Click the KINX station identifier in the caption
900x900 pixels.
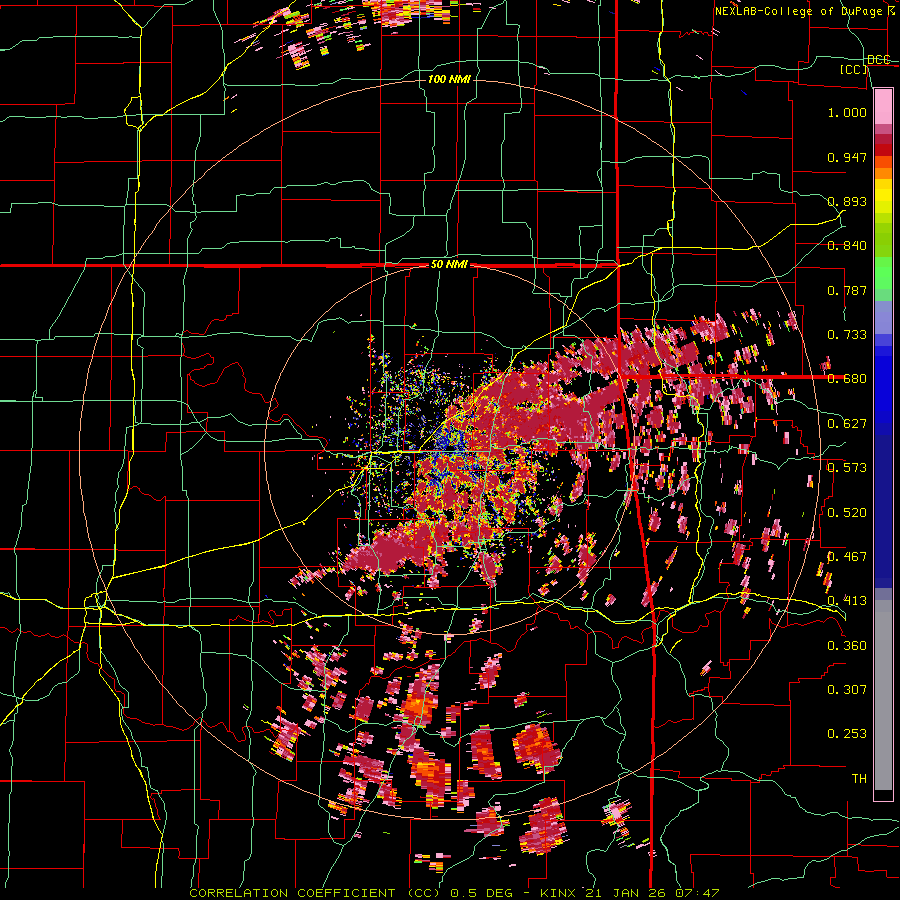pos(560,893)
